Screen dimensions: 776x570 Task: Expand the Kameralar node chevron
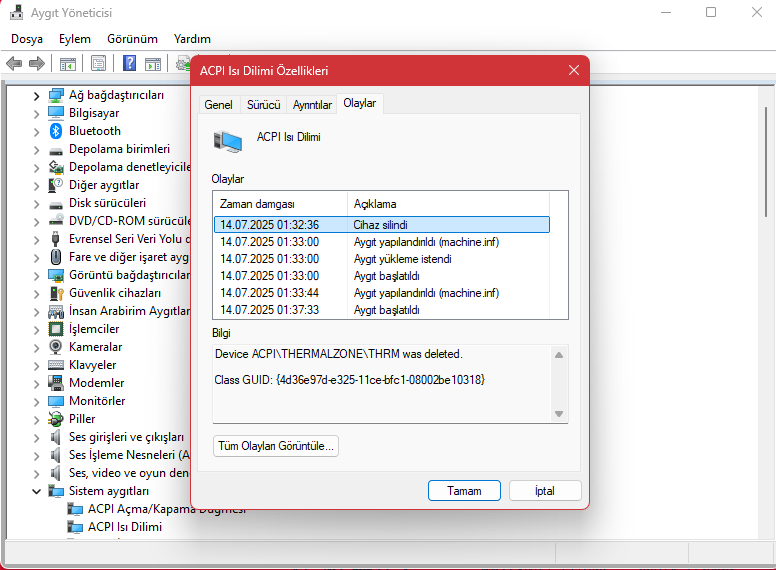(x=36, y=347)
